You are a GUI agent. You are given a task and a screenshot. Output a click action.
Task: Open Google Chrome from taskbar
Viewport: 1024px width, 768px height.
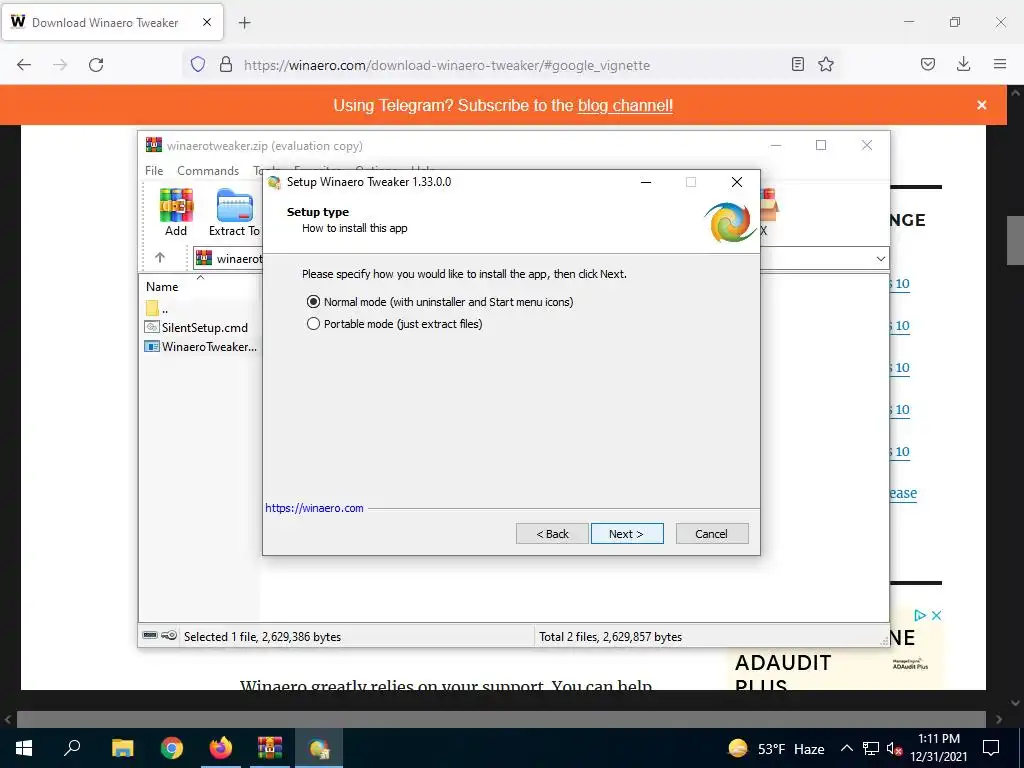172,748
